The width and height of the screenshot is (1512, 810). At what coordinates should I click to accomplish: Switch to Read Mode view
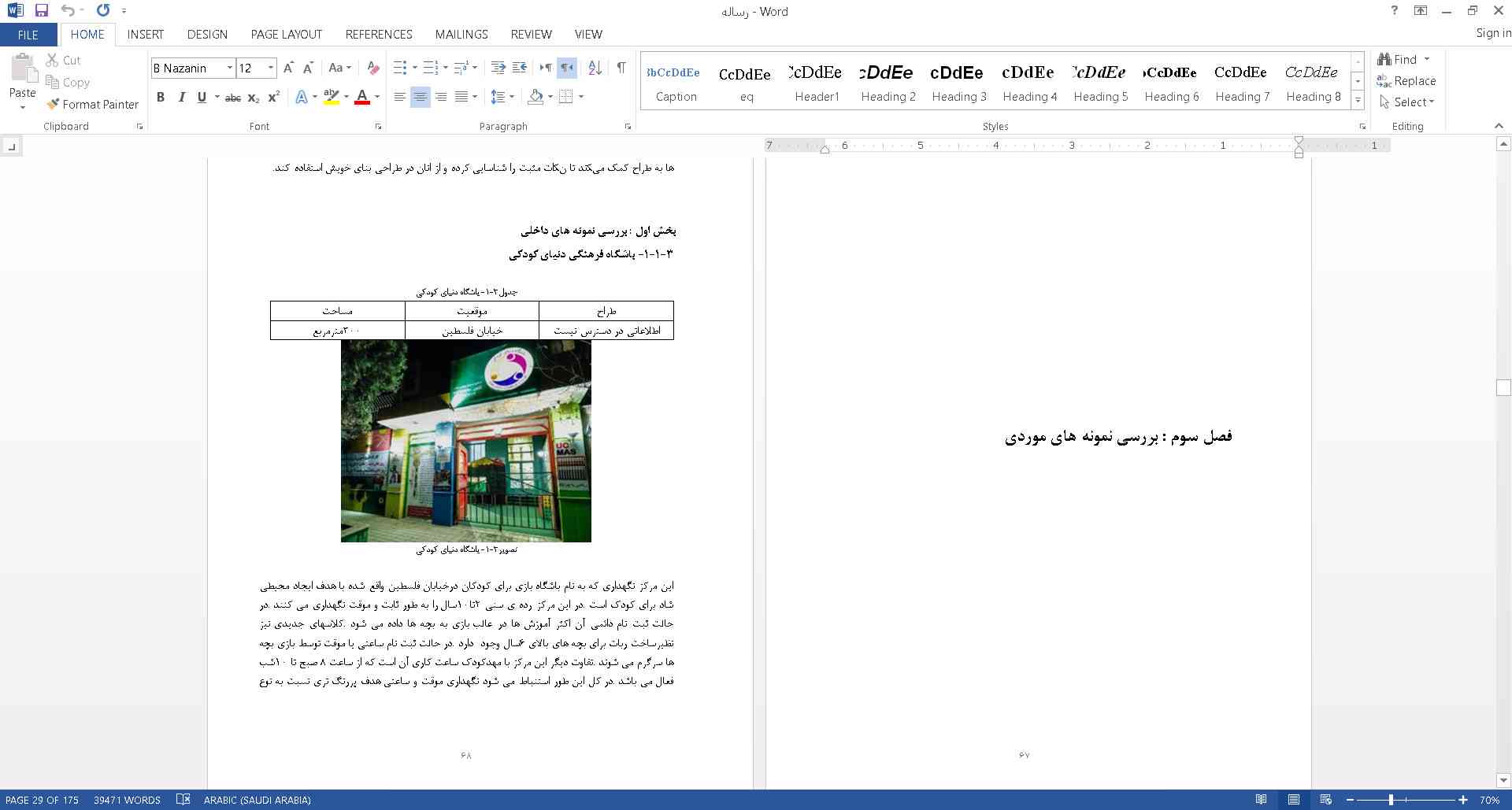click(x=1262, y=799)
